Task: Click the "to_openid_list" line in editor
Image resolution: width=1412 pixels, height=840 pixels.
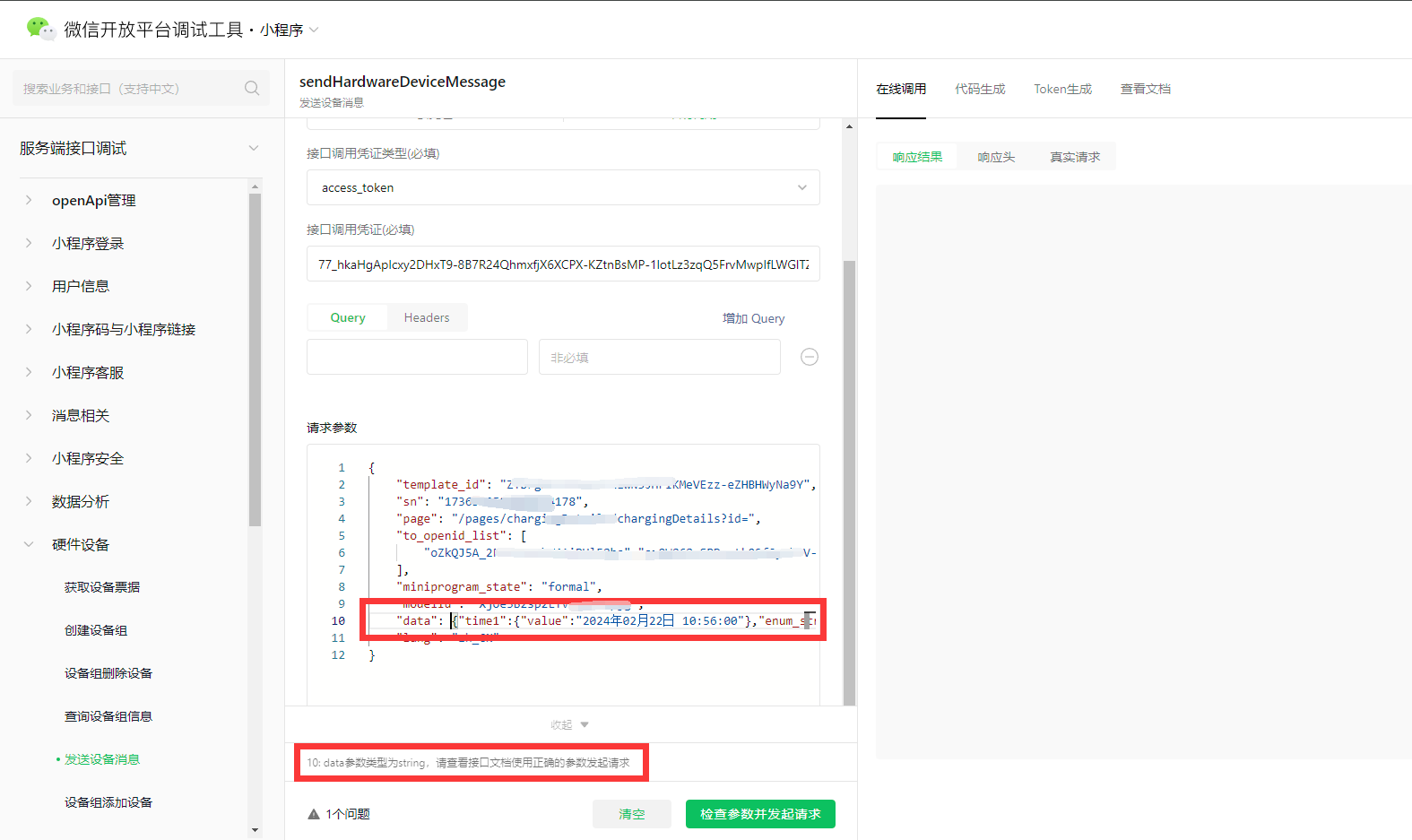Action: 462,535
